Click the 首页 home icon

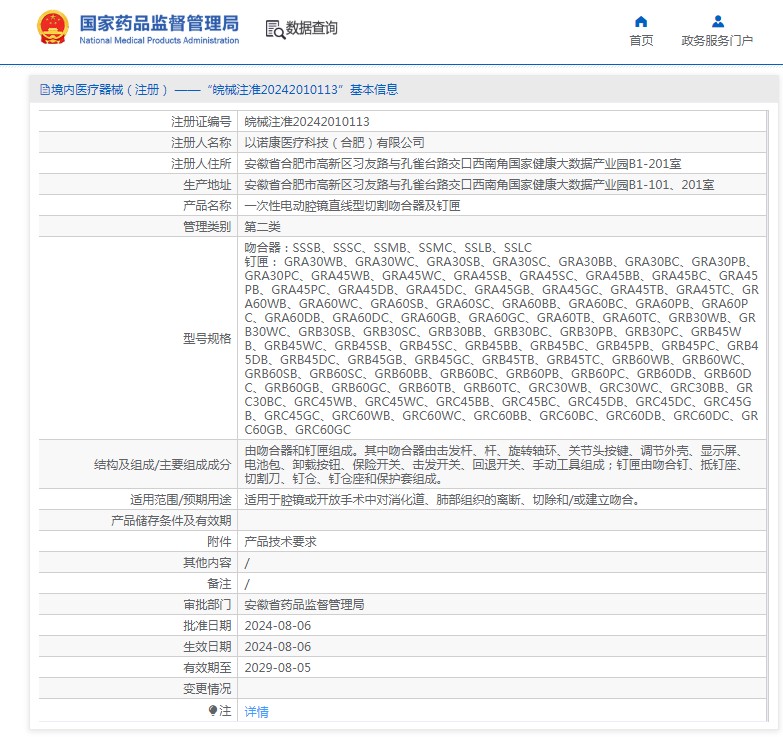coord(641,21)
